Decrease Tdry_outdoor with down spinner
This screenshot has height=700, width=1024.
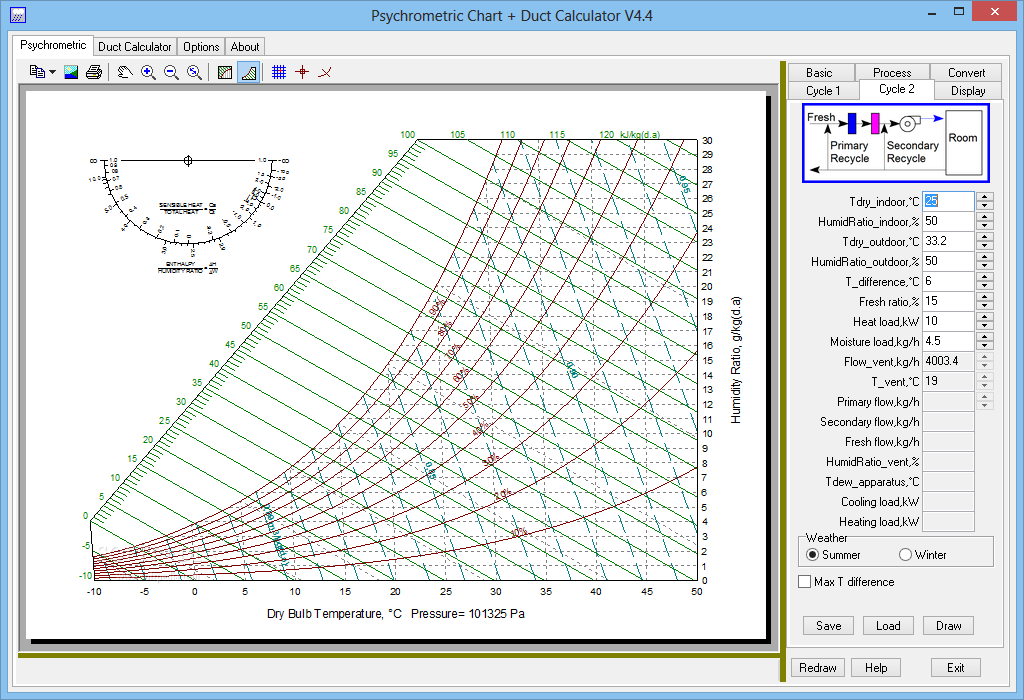click(985, 246)
